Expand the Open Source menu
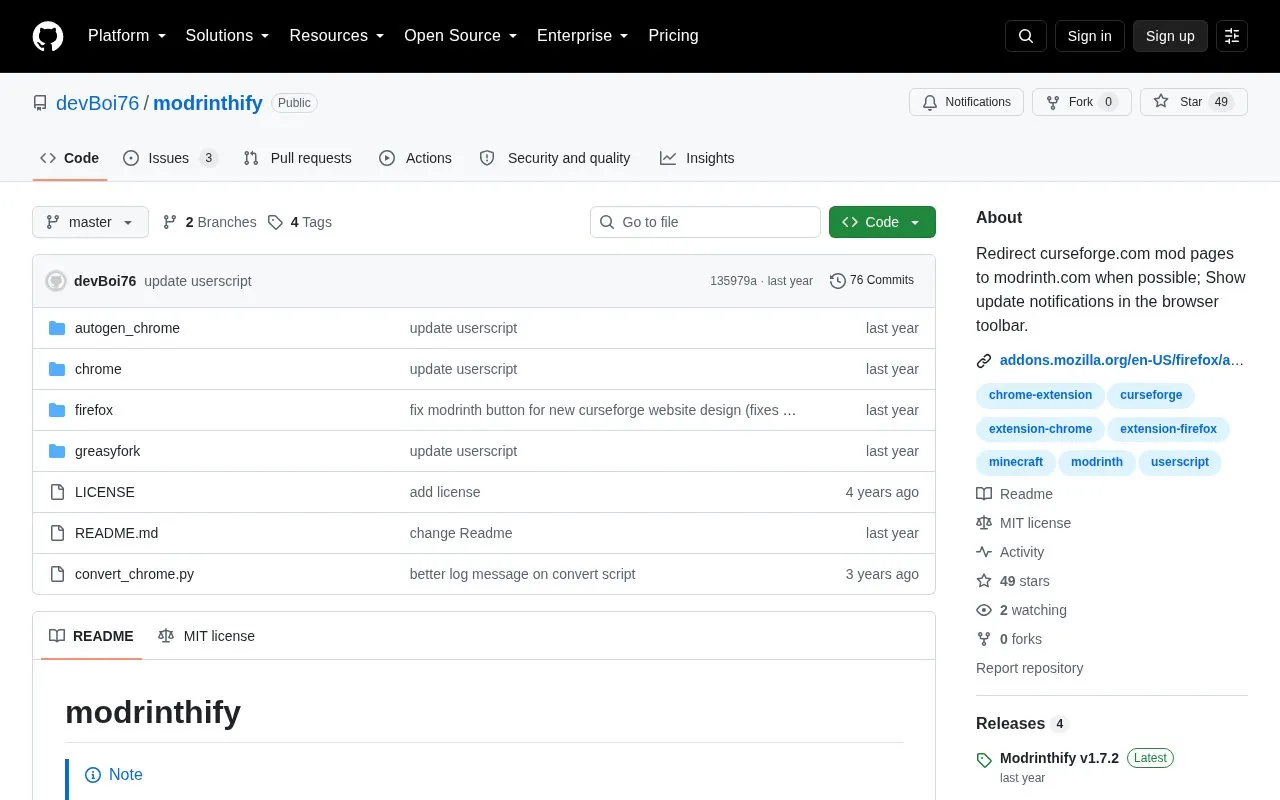This screenshot has height=800, width=1280. 461,36
